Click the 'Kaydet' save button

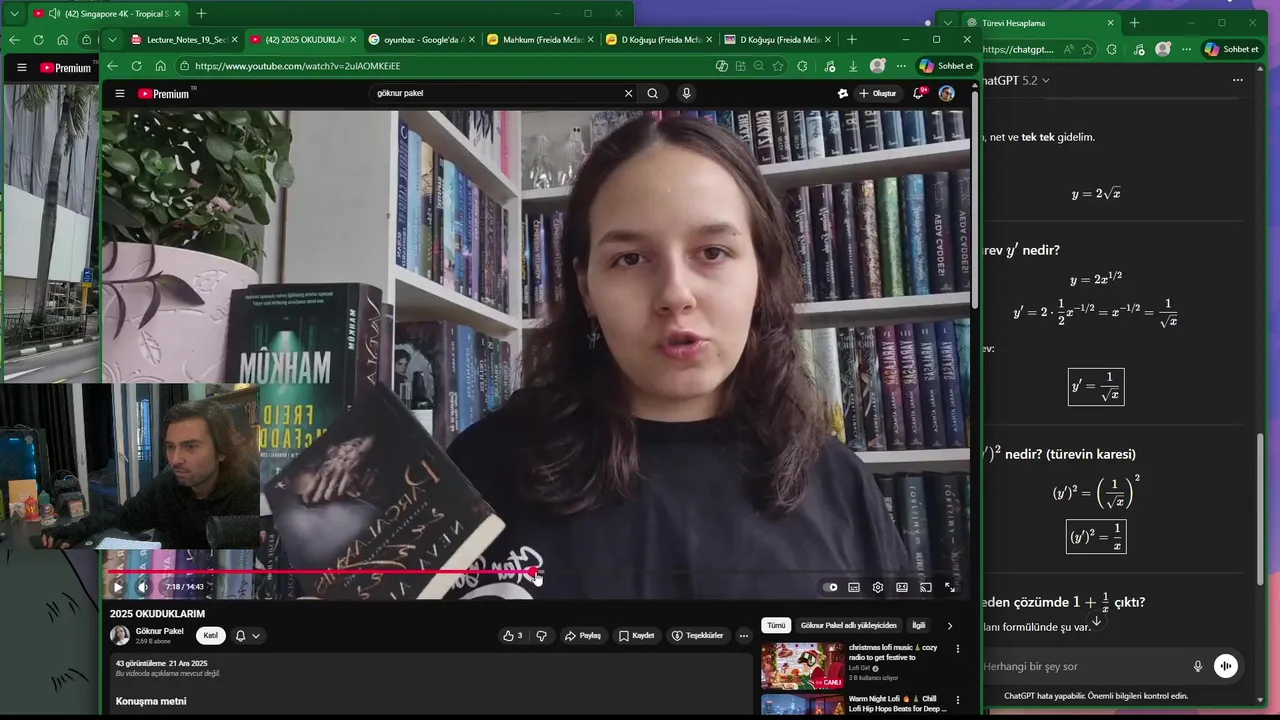click(x=636, y=635)
